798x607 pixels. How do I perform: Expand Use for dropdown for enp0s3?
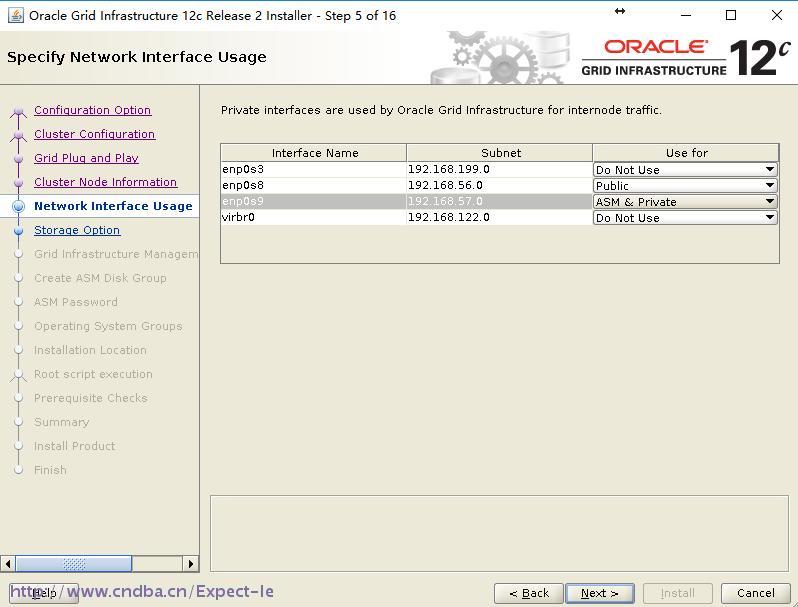coord(685,169)
